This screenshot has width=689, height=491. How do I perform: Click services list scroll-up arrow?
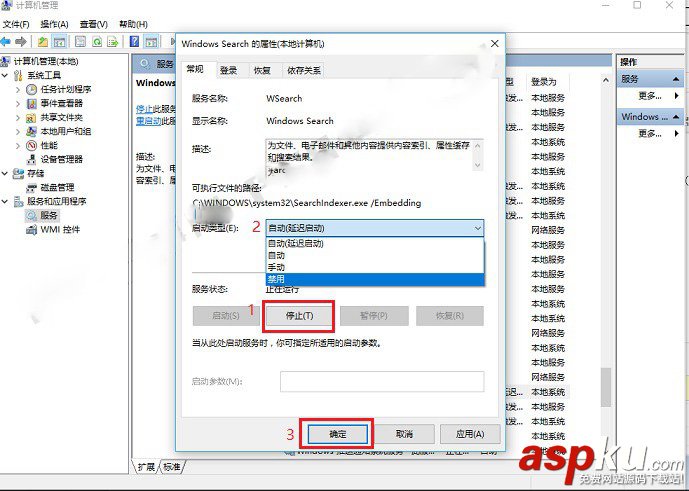(x=606, y=80)
